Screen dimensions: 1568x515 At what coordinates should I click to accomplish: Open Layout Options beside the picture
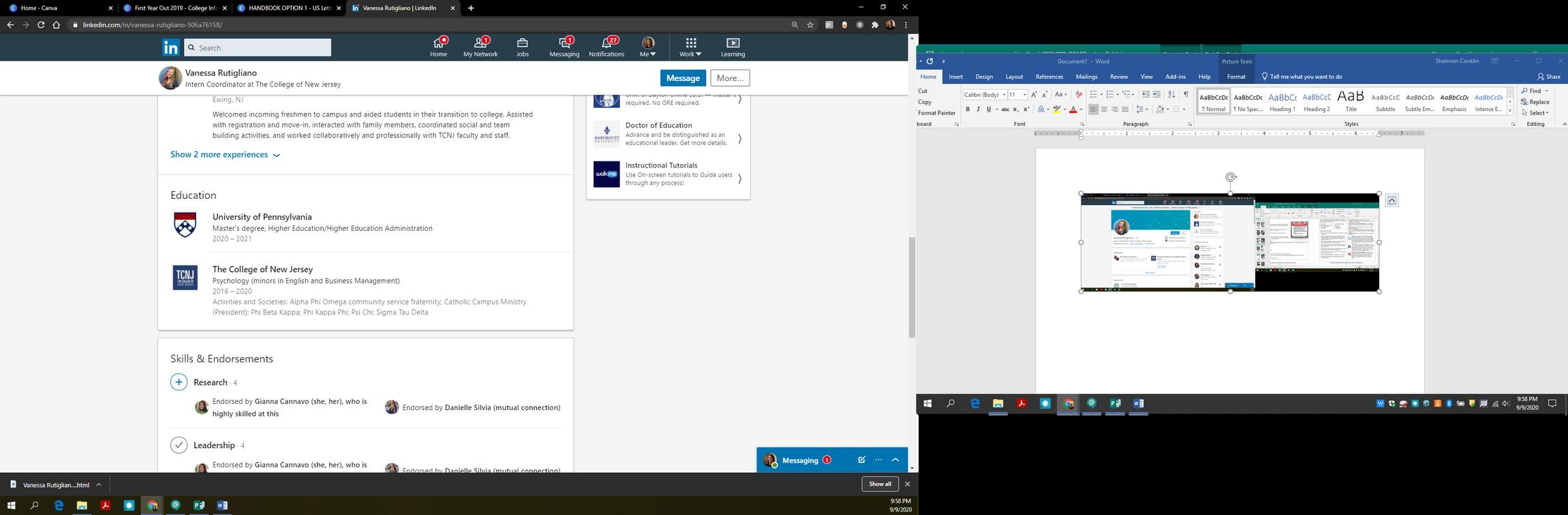tap(1392, 200)
